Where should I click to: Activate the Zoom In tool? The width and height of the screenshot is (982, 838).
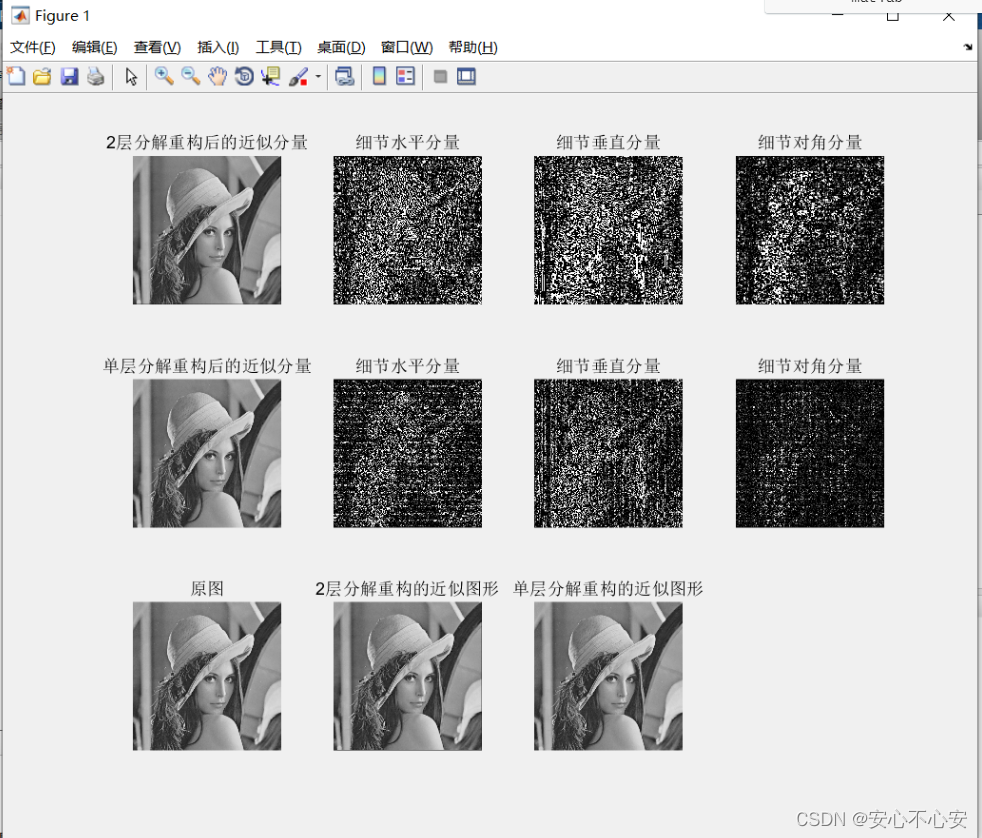click(164, 76)
